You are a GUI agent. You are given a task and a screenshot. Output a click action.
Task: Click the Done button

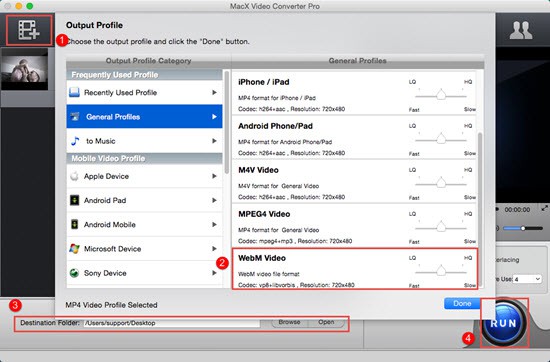(462, 303)
